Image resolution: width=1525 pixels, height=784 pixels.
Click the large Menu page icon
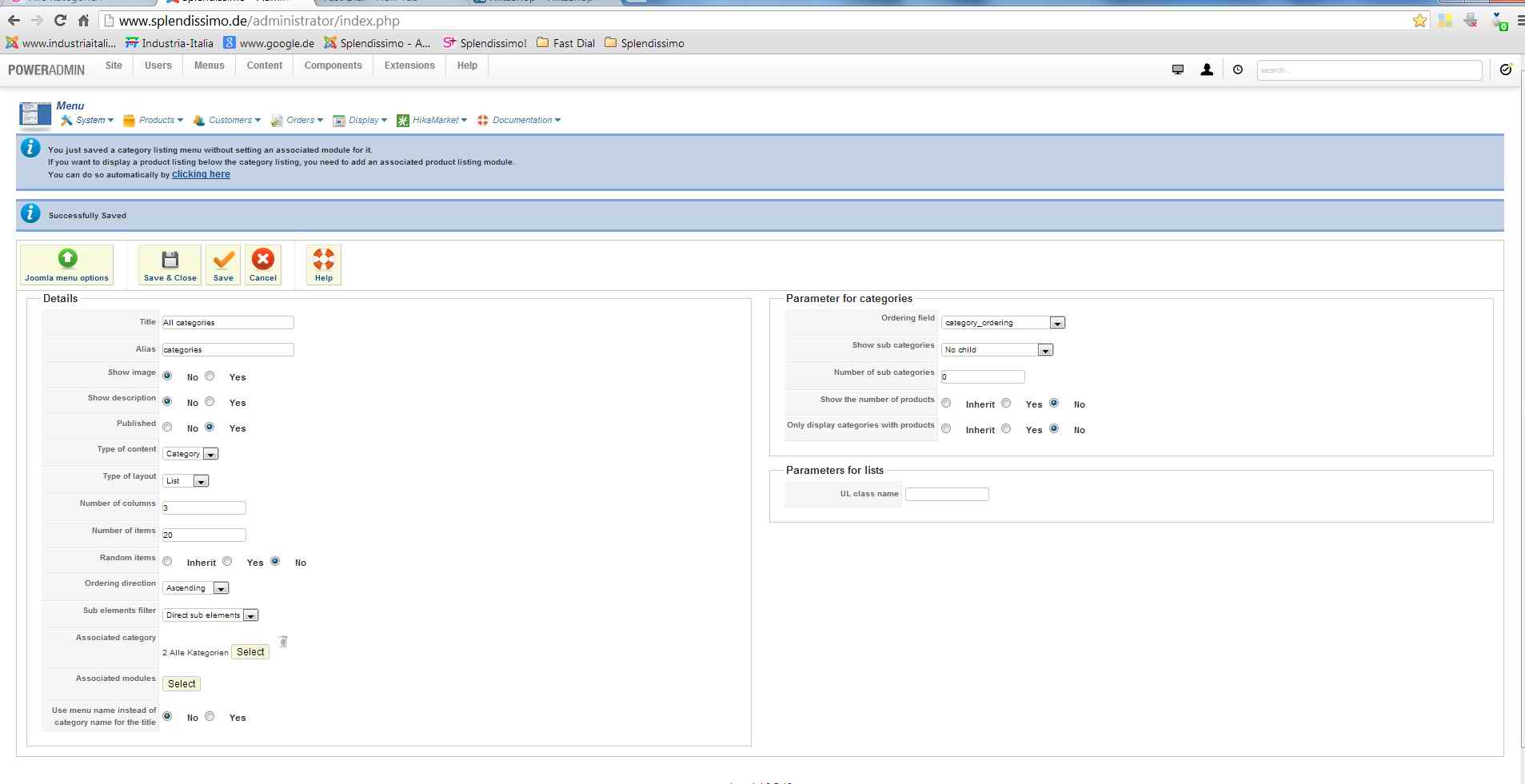[x=35, y=115]
